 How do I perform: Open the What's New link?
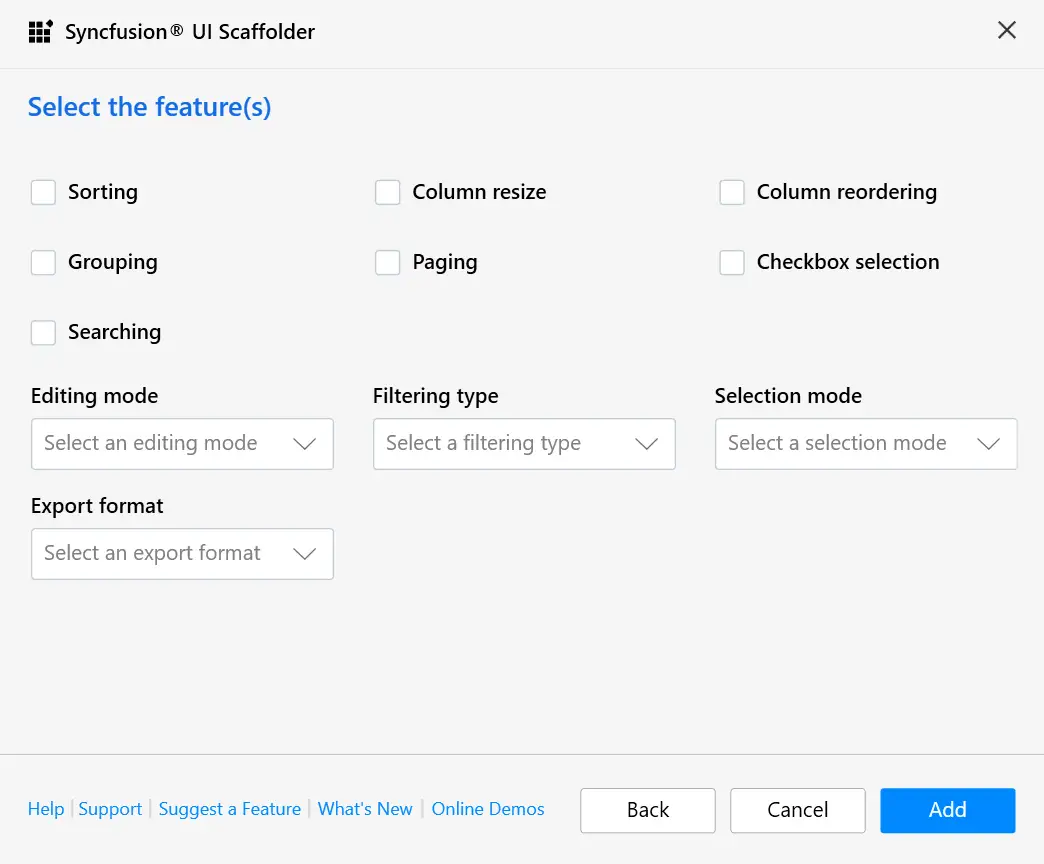pyautogui.click(x=365, y=809)
